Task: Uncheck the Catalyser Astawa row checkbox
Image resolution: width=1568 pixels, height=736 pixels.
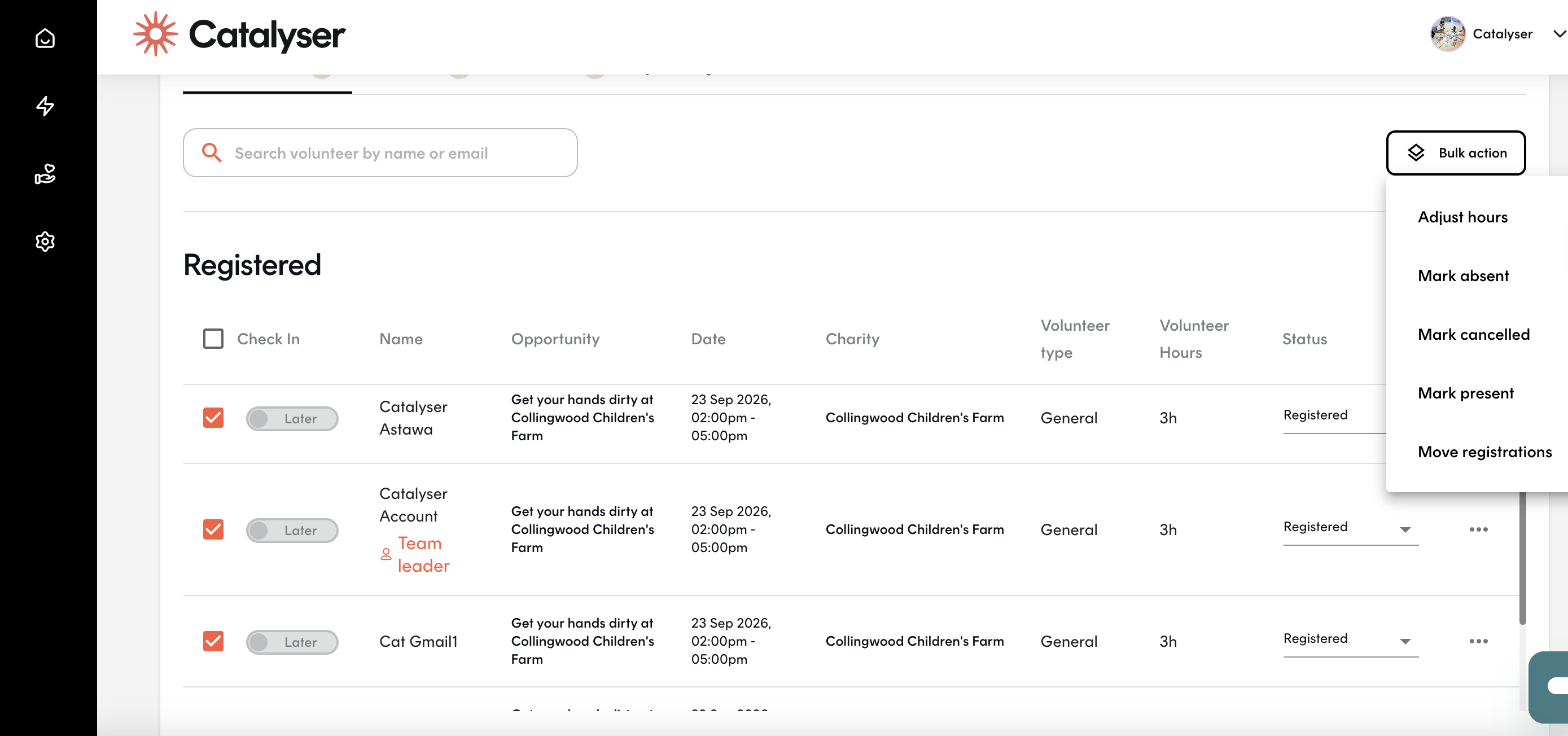Action: tap(213, 418)
